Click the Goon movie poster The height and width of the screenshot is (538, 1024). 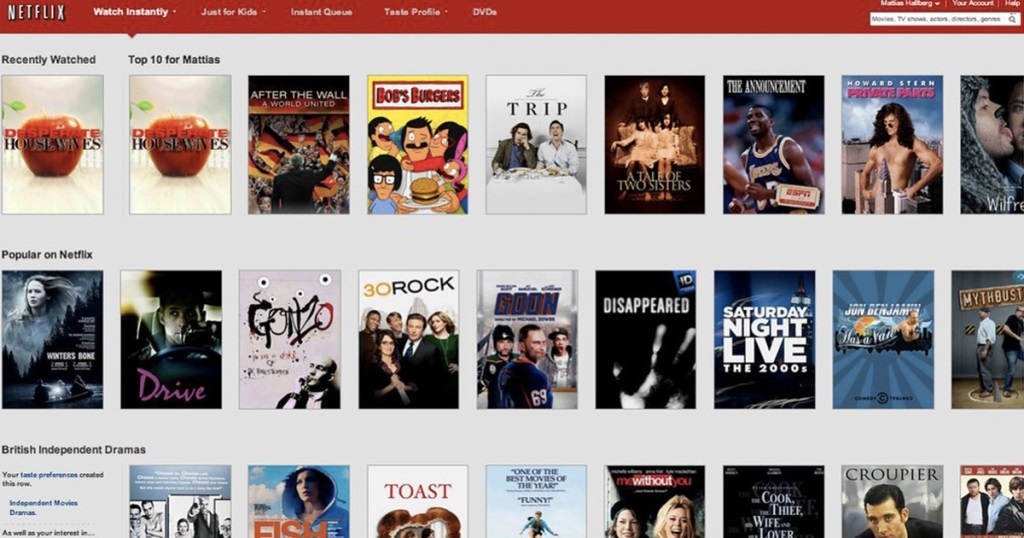tap(527, 339)
